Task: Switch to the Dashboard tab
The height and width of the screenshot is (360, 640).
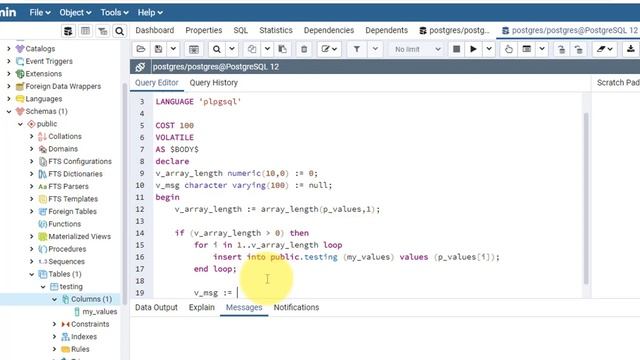Action: coord(155,30)
